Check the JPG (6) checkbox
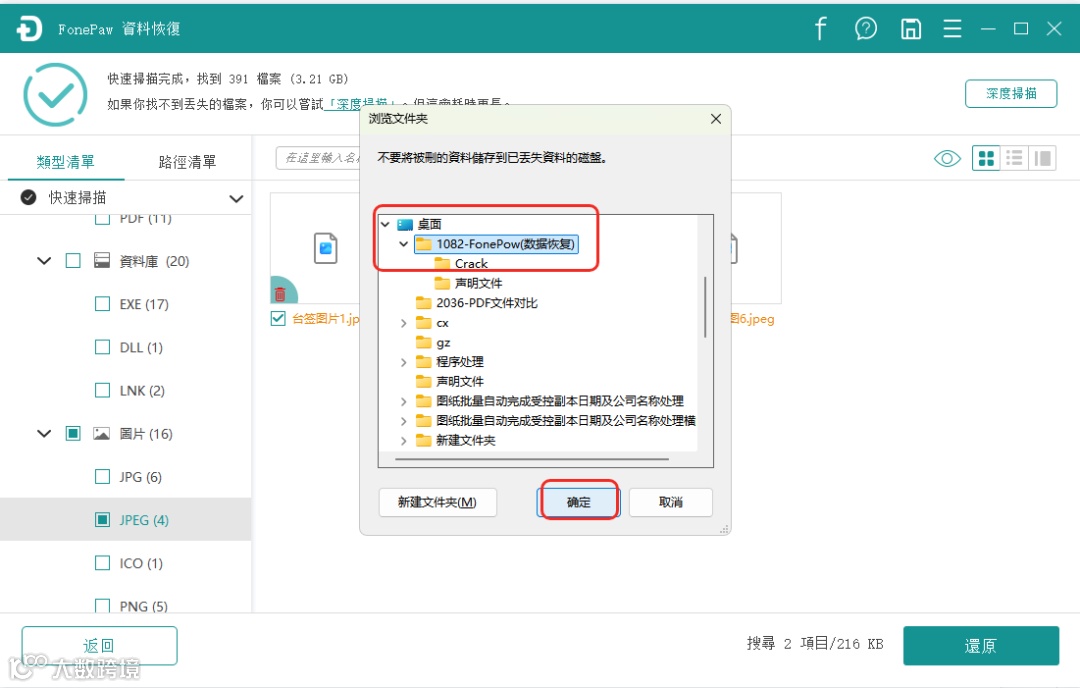The width and height of the screenshot is (1080, 688). (x=102, y=477)
